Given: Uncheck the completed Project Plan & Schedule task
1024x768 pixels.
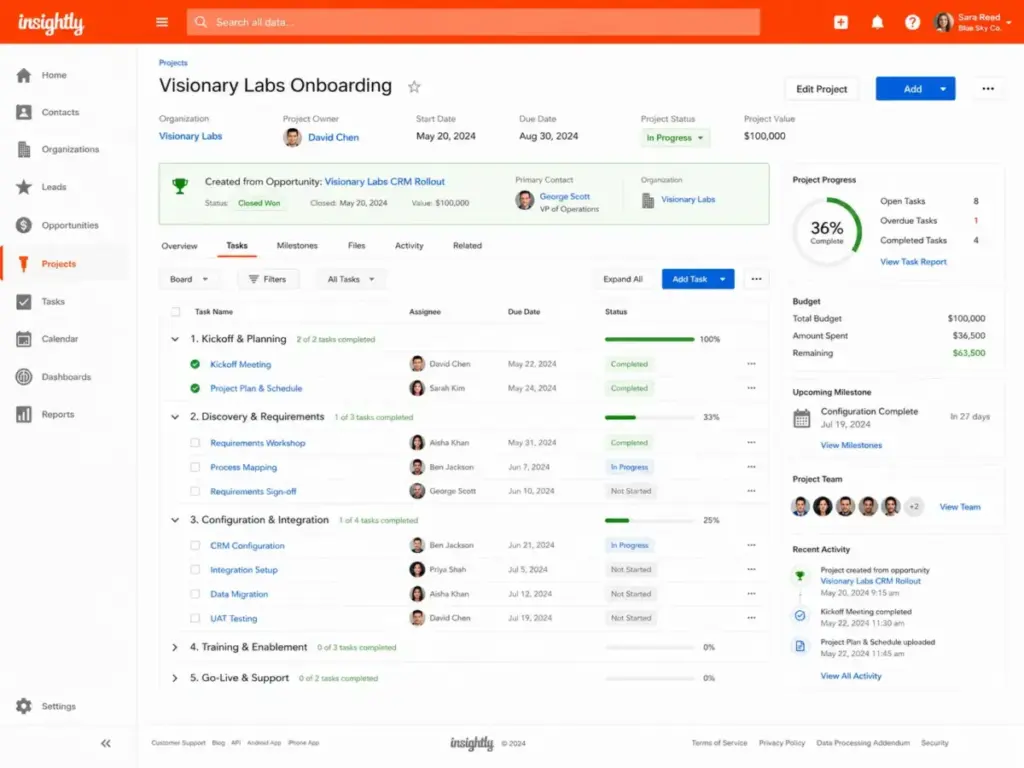Looking at the screenshot, I should pyautogui.click(x=195, y=389).
